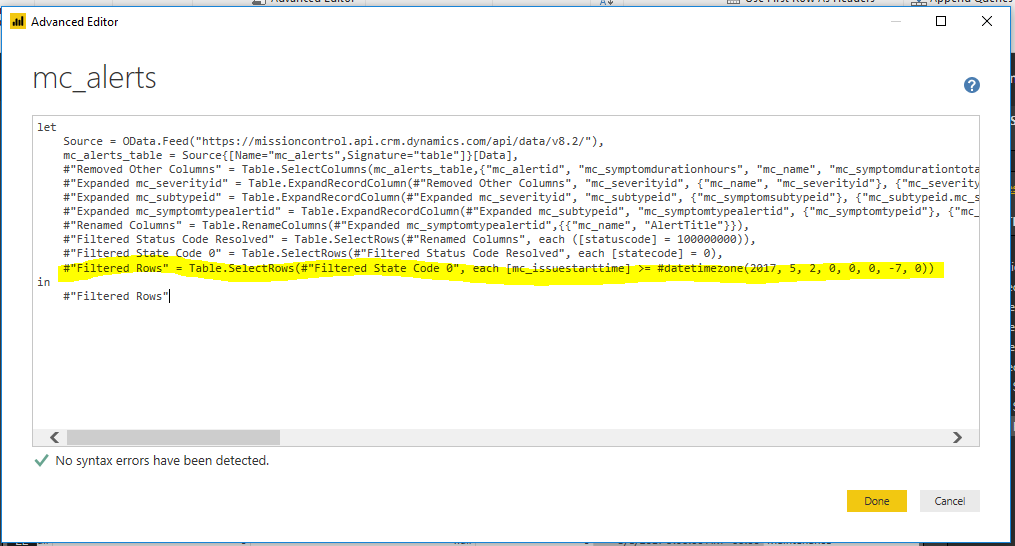Click the horizontal scrollbar right arrow
This screenshot has width=1015, height=546.
957,438
